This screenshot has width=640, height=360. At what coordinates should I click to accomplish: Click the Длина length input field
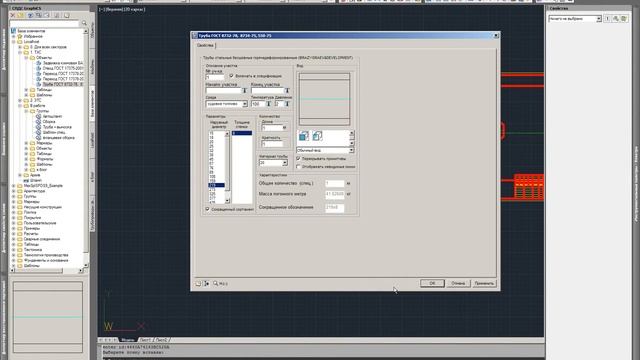click(272, 128)
